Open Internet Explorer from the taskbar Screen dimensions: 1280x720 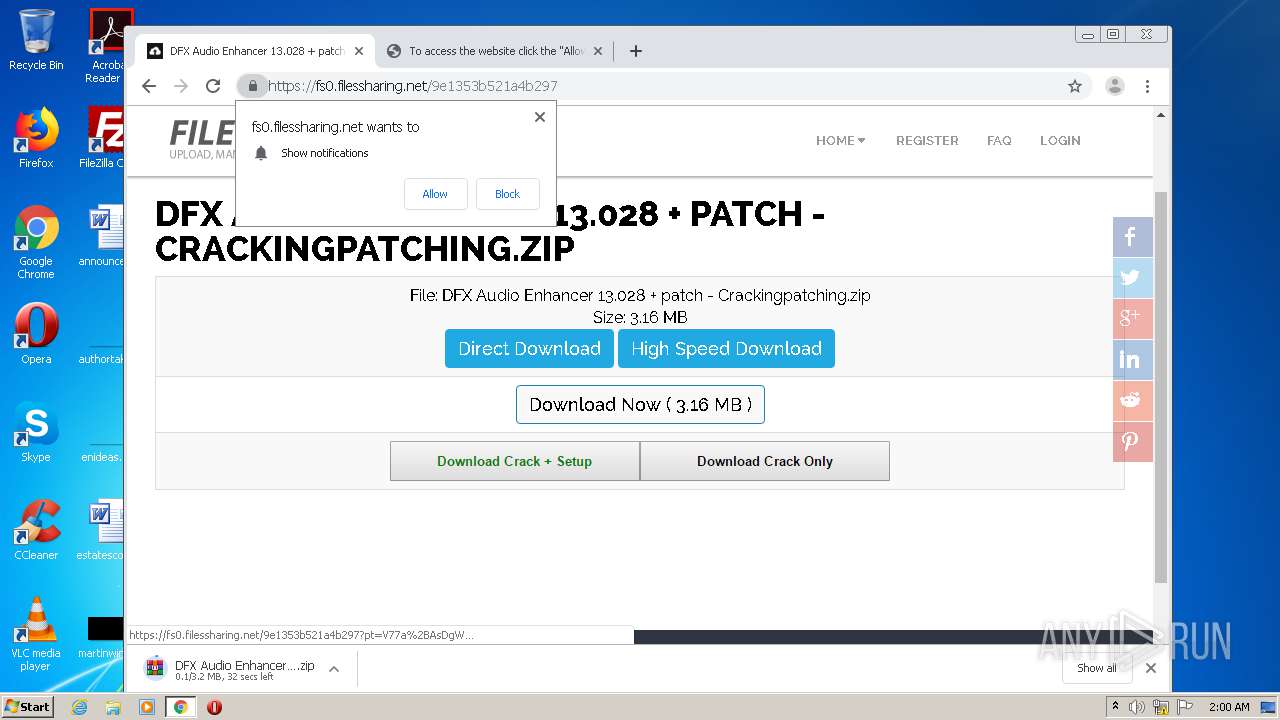pyautogui.click(x=80, y=707)
